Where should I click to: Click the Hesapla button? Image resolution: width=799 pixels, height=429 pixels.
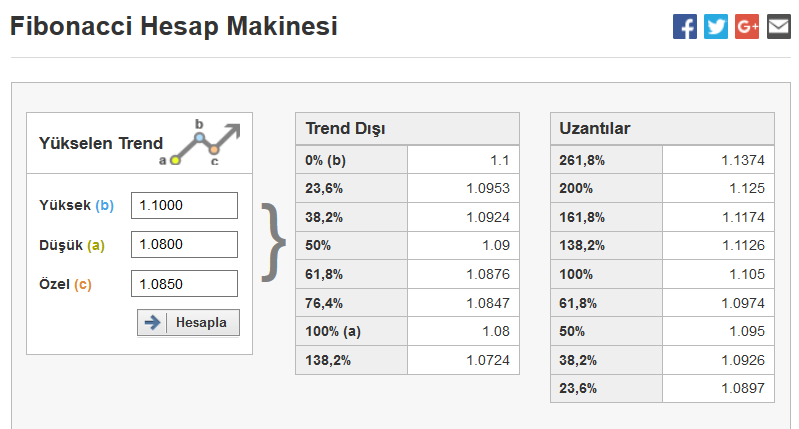coord(188,323)
